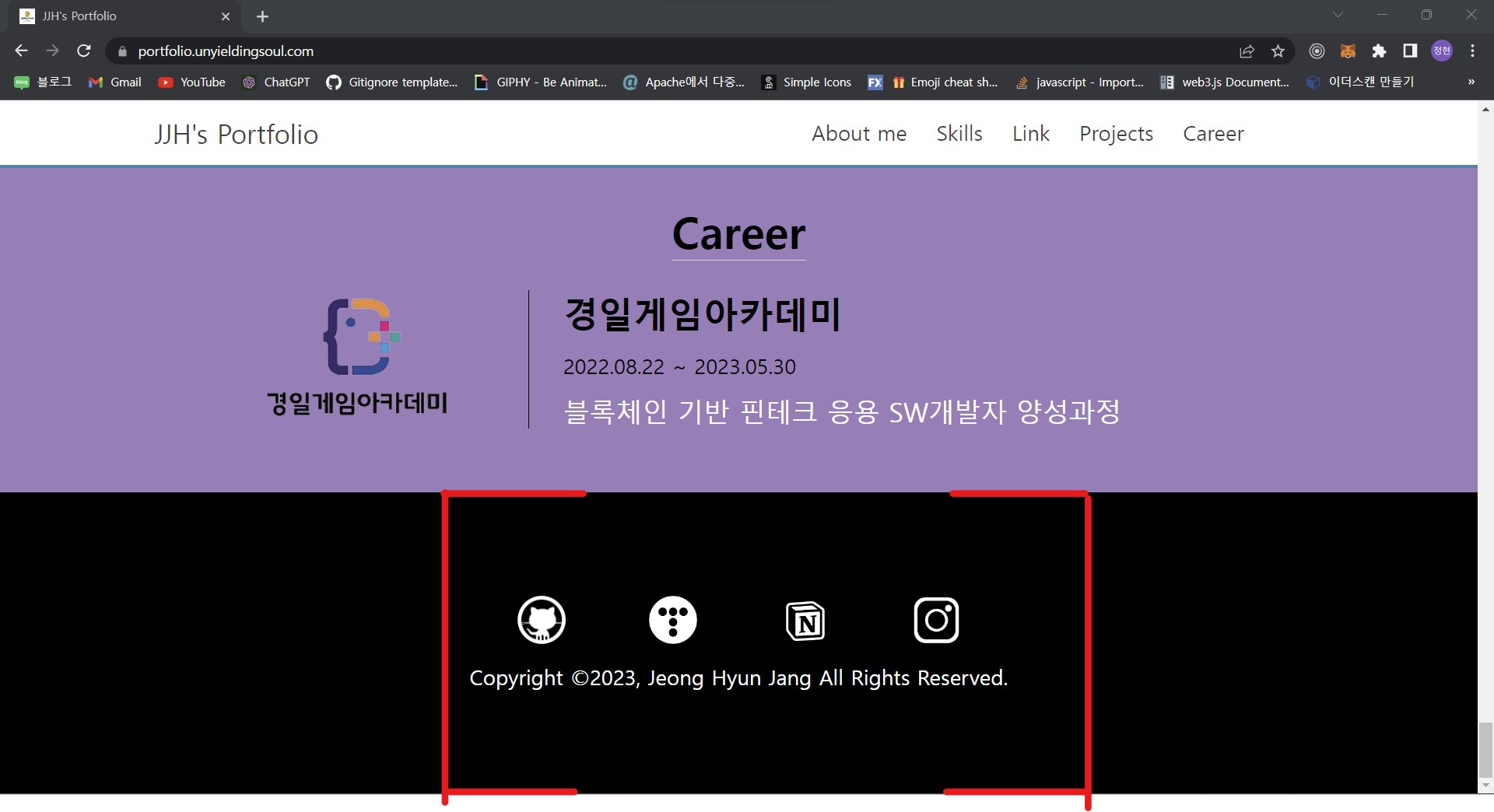Click the JJH's Portfolio site title

[236, 135]
